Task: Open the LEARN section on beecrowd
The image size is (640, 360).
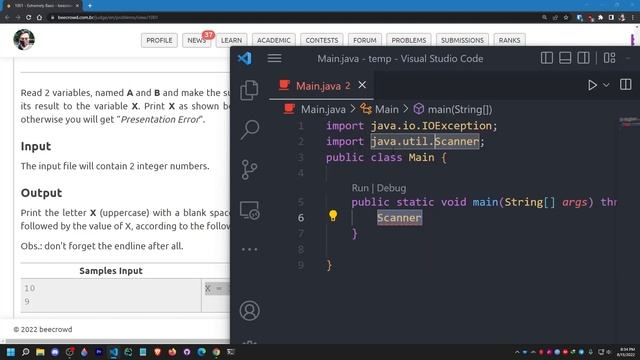Action: (231, 40)
